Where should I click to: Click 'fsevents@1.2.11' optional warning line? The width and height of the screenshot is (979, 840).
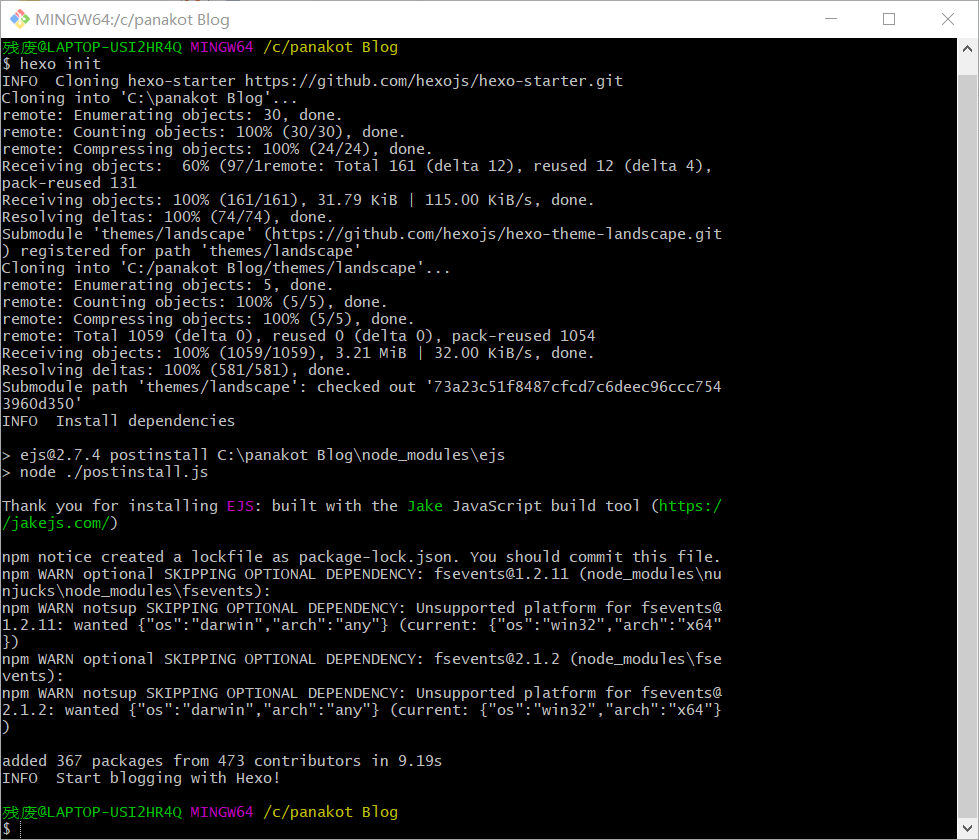(x=362, y=574)
